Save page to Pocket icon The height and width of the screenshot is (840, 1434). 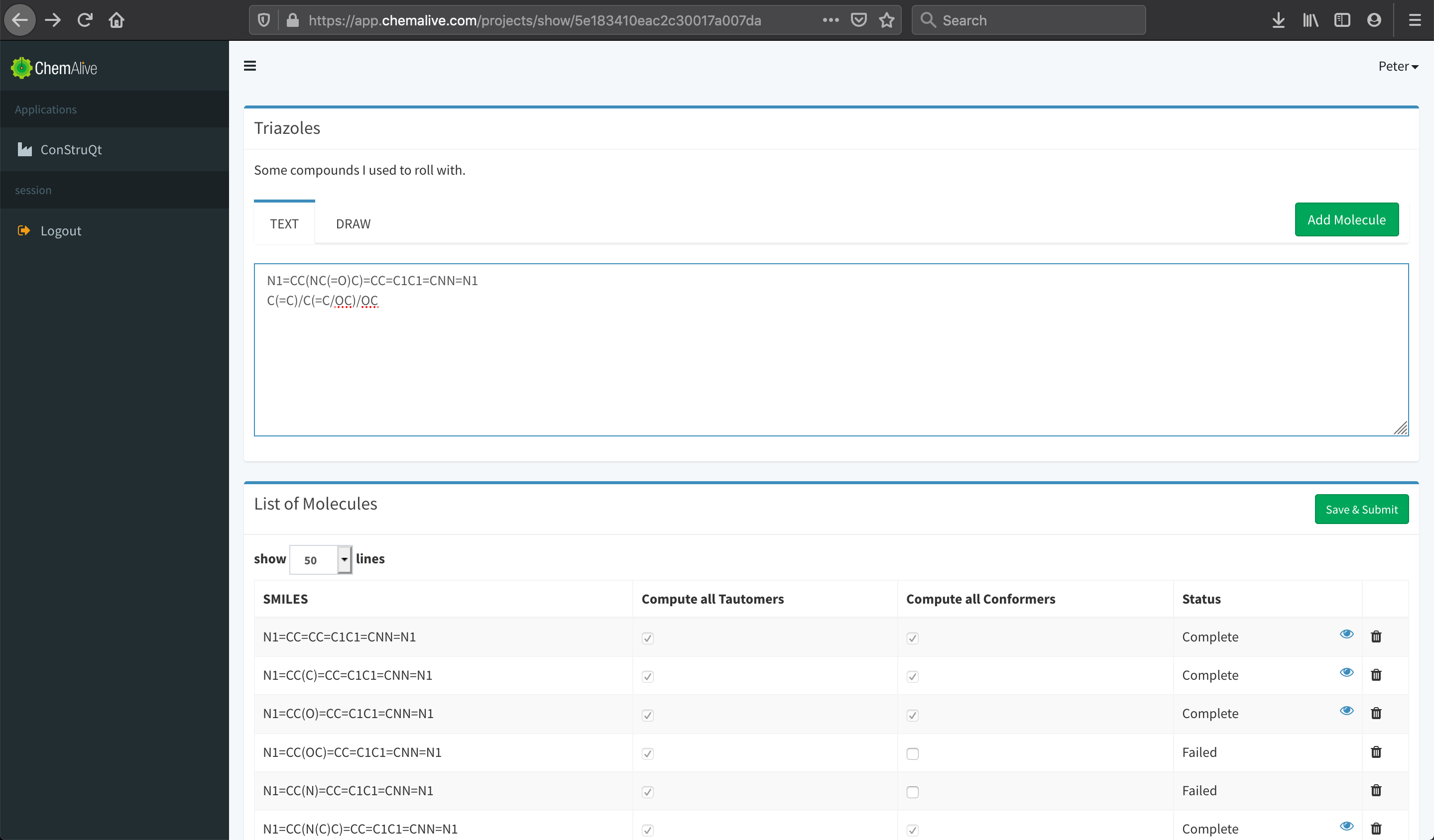pyautogui.click(x=859, y=20)
